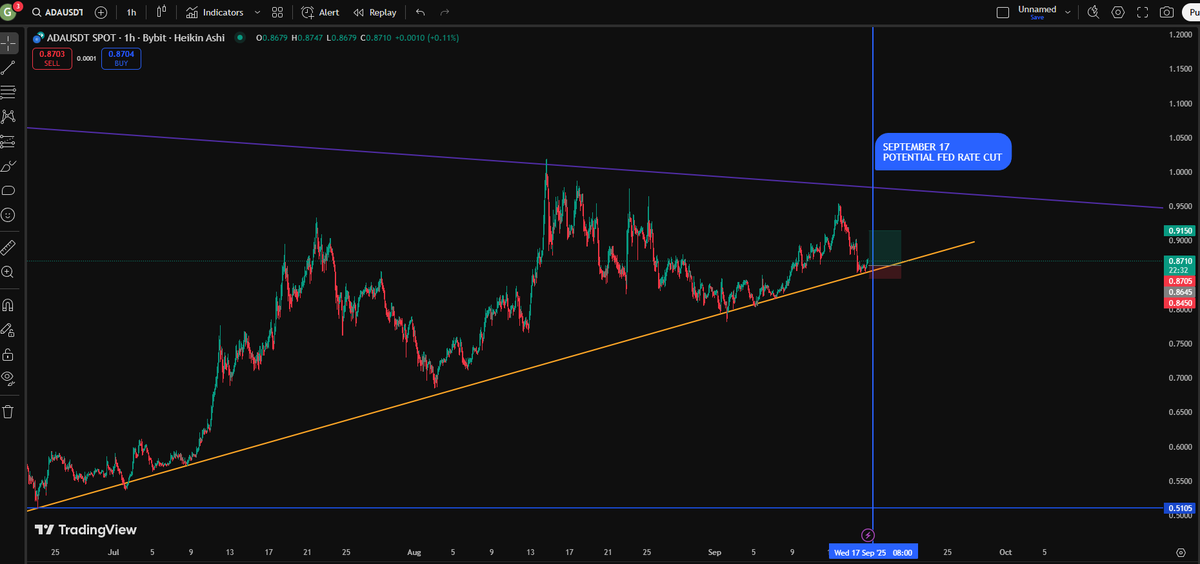Image resolution: width=1200 pixels, height=564 pixels.
Task: Toggle magnet mode for drawings
Action: [9, 304]
